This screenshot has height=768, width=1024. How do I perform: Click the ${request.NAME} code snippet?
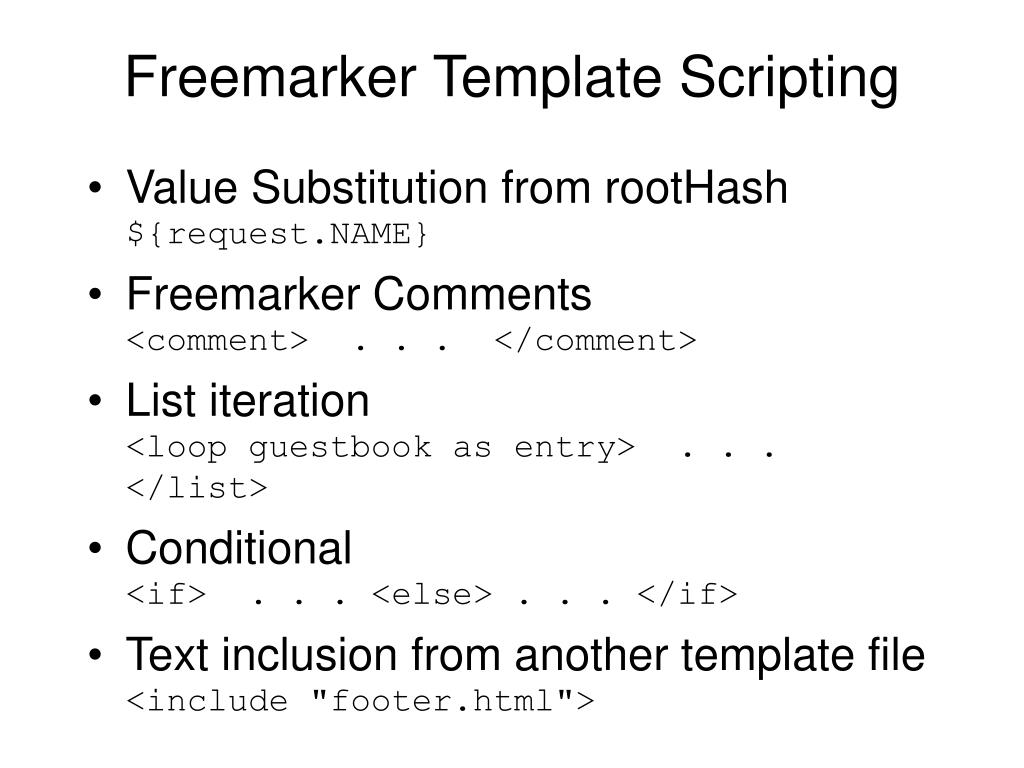[278, 234]
